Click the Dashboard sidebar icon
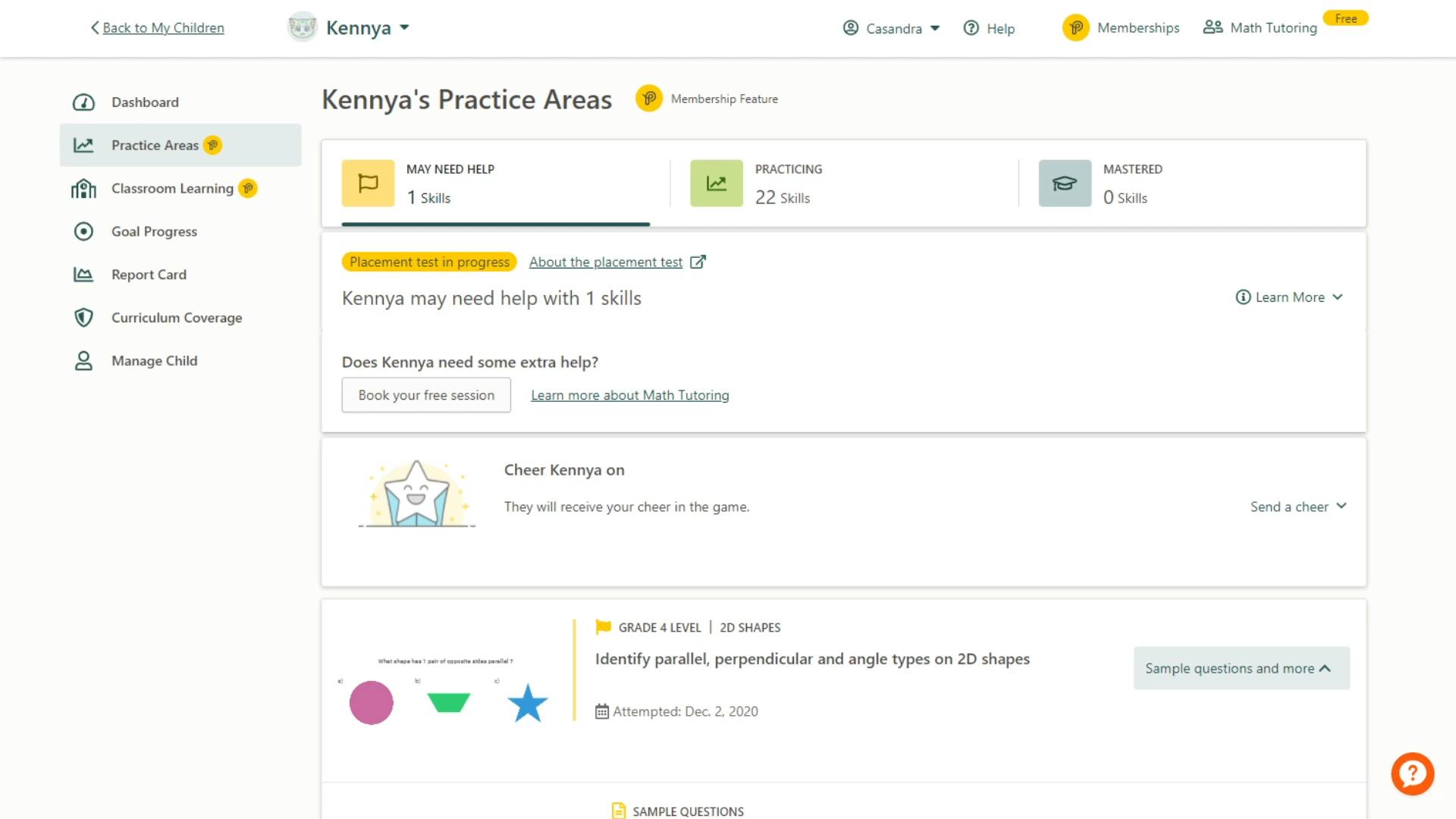This screenshot has height=819, width=1456. click(x=83, y=101)
